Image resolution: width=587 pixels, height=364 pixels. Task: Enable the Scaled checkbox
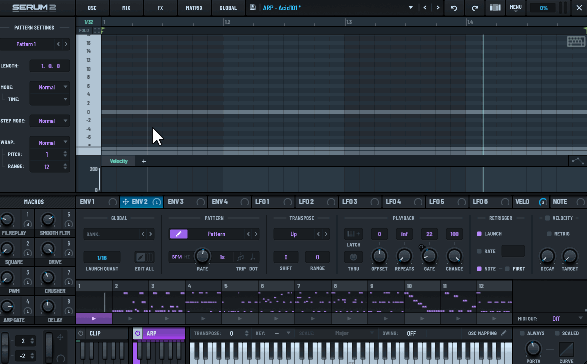pyautogui.click(x=557, y=333)
